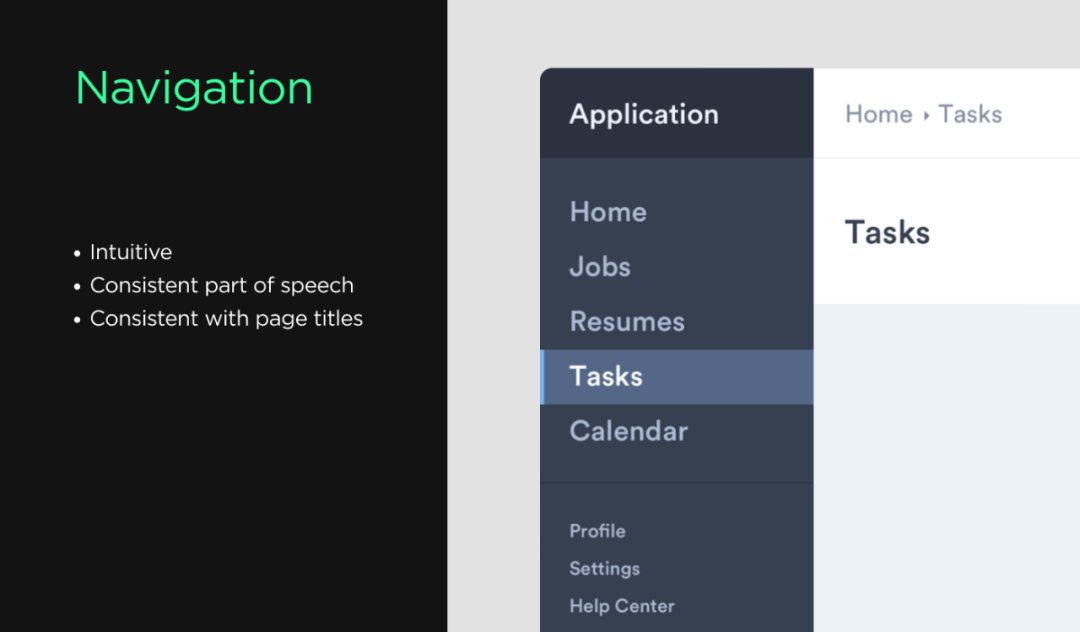Click the Intuitive bullet point

130,252
